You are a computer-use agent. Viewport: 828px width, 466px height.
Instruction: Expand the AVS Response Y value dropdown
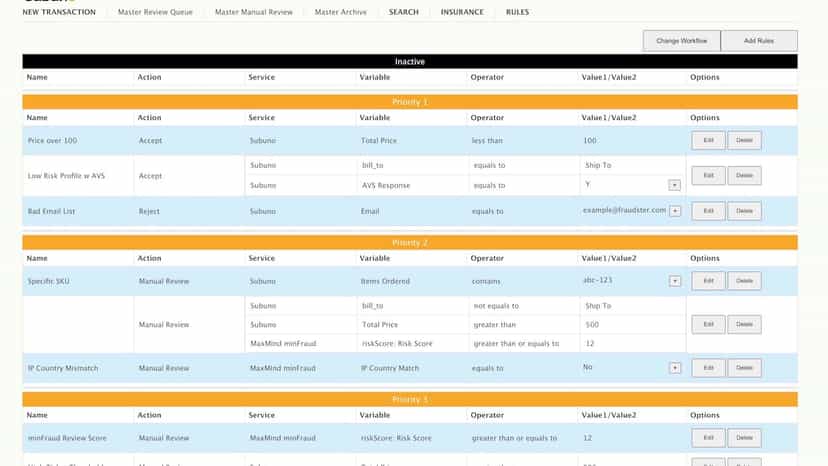click(674, 185)
